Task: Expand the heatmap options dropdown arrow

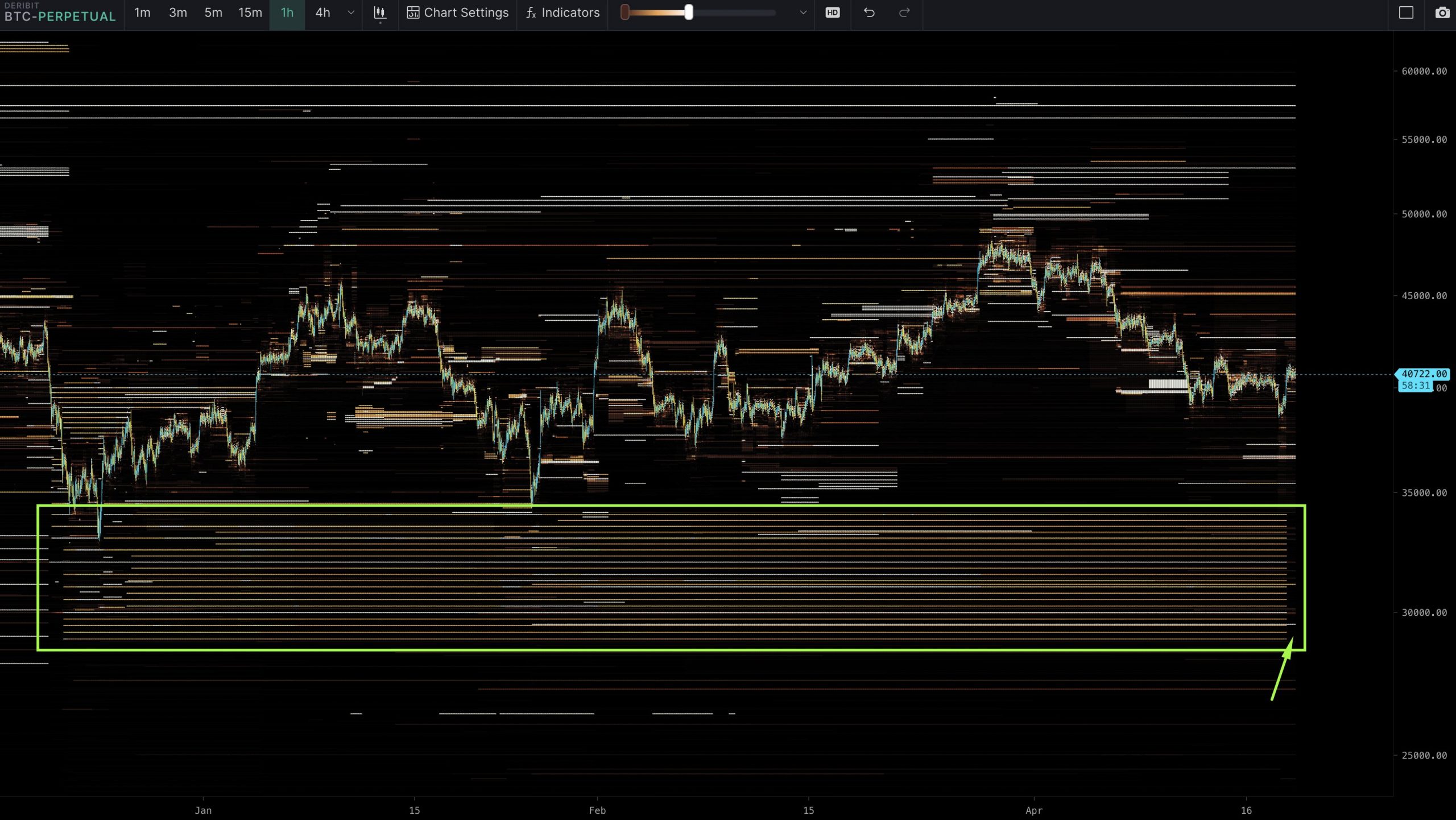Action: coord(803,13)
